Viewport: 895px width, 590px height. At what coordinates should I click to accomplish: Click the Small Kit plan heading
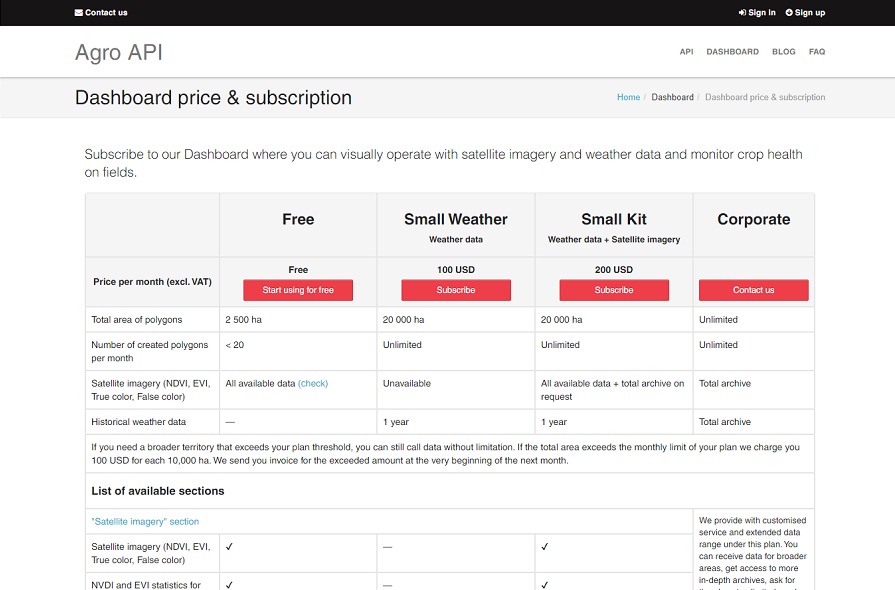click(614, 219)
